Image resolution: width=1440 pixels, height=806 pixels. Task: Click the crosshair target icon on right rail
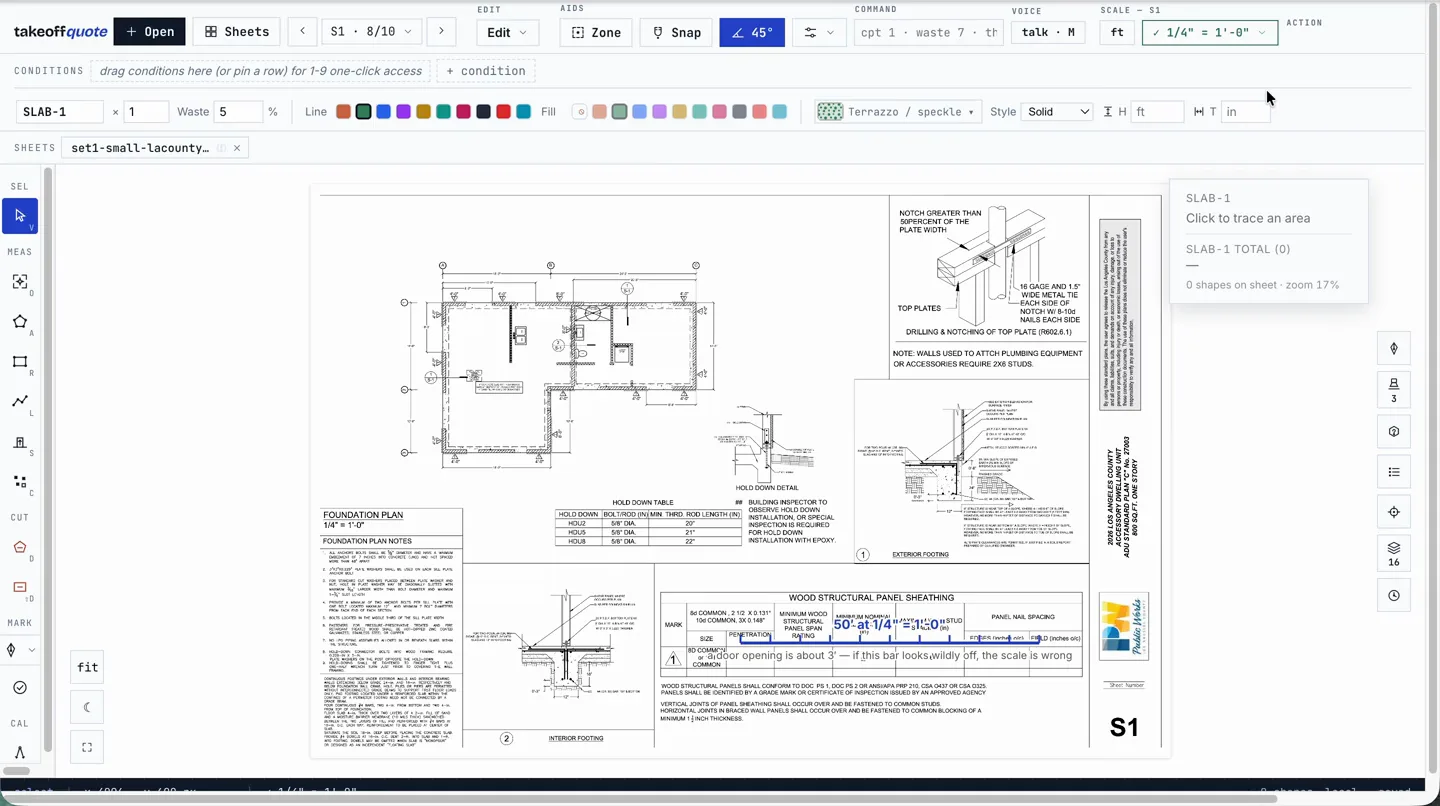1394,512
